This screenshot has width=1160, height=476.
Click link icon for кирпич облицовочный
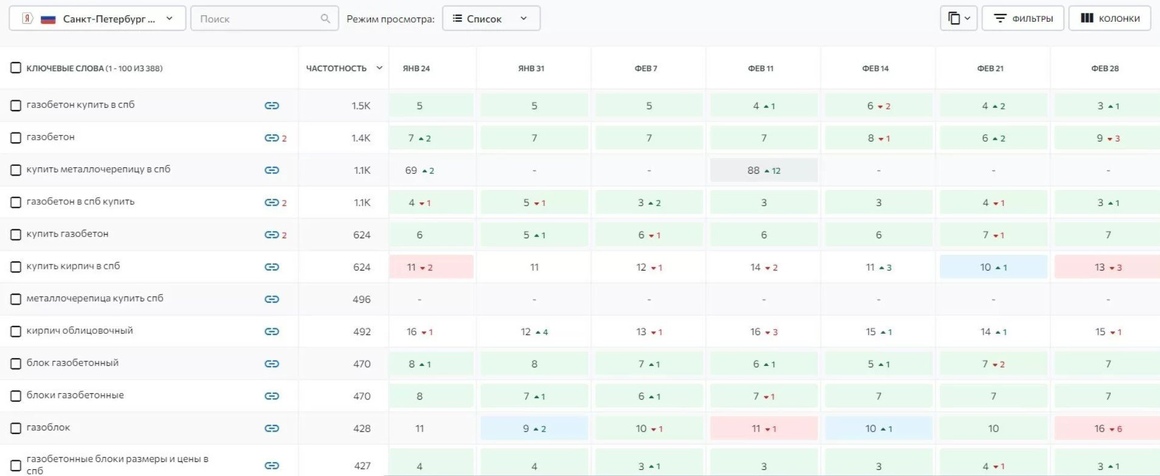(272, 332)
